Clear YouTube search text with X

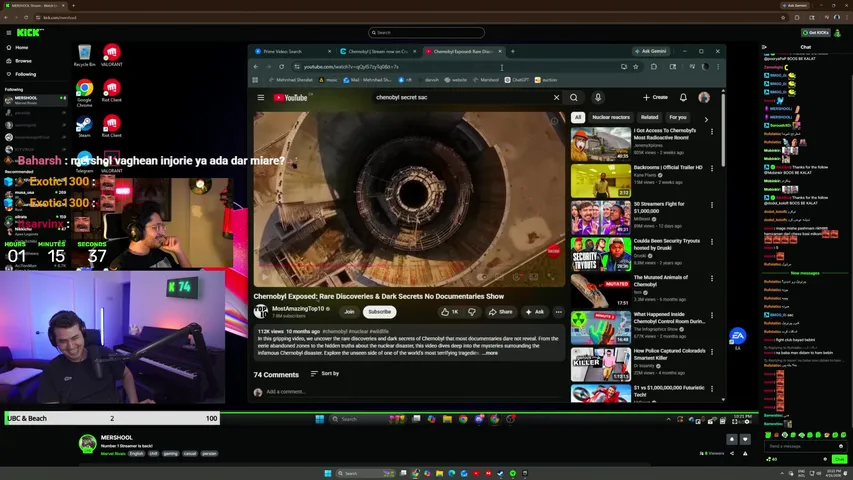click(x=556, y=97)
